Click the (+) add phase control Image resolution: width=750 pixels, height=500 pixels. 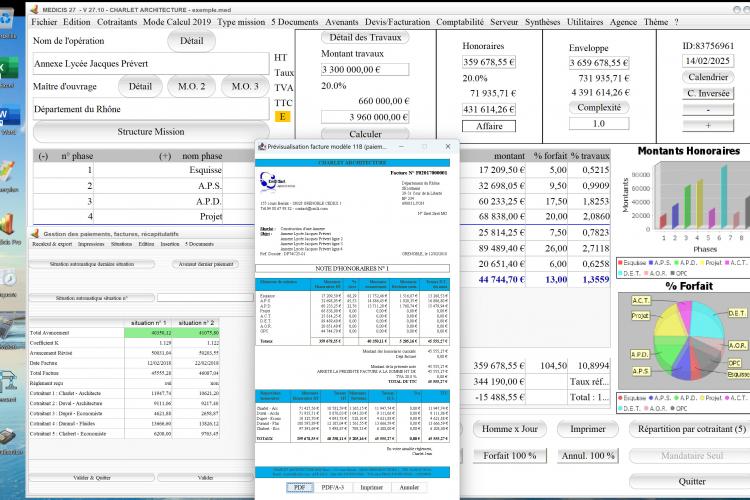tap(165, 156)
